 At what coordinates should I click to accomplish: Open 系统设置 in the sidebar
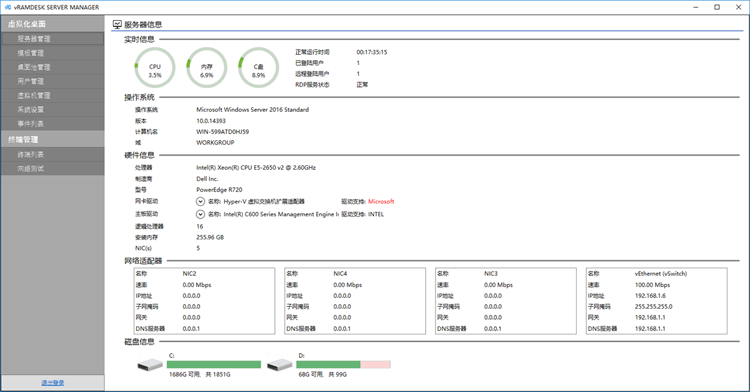pos(53,109)
